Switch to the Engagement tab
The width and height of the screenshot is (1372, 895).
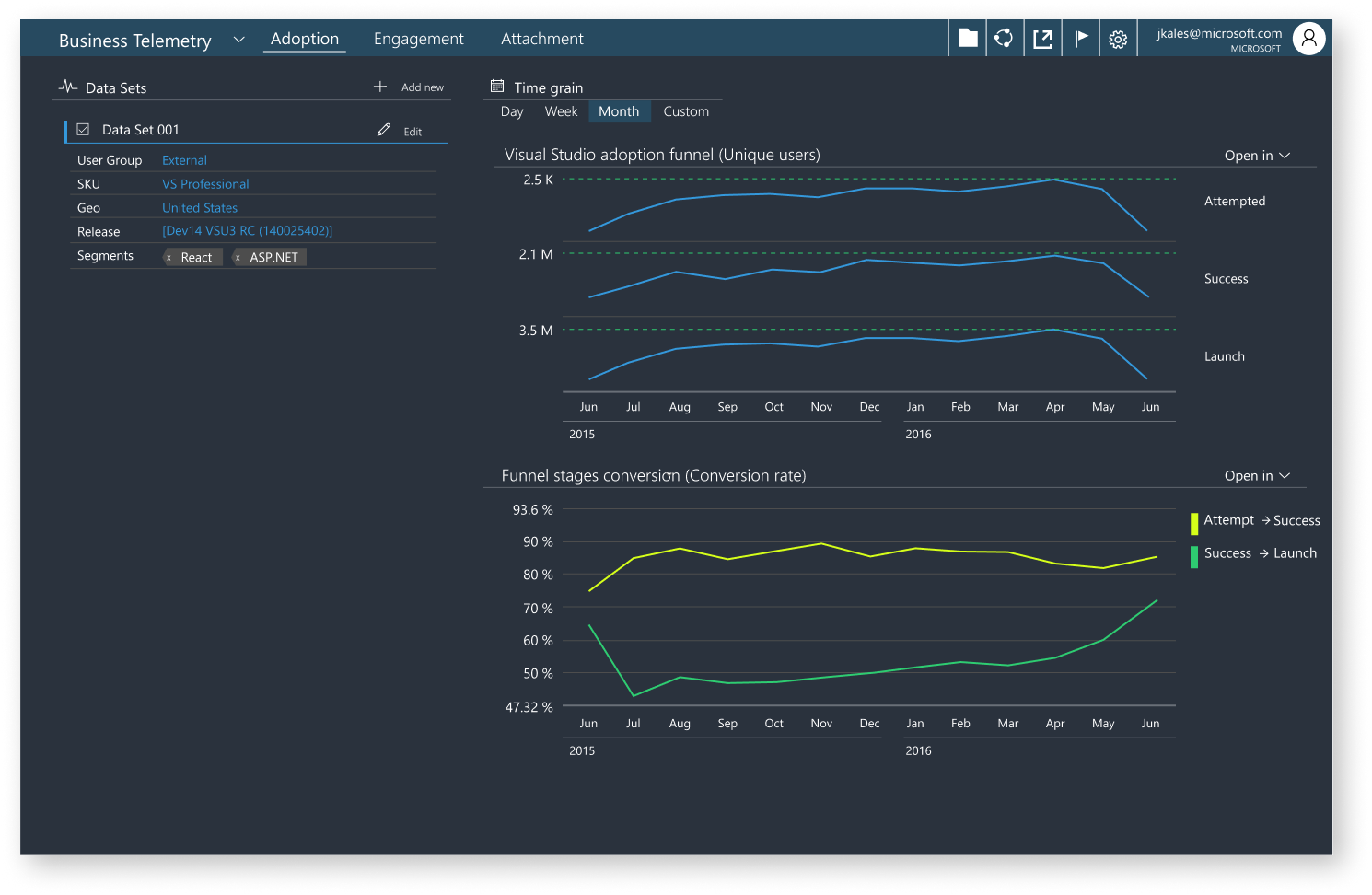coord(418,39)
